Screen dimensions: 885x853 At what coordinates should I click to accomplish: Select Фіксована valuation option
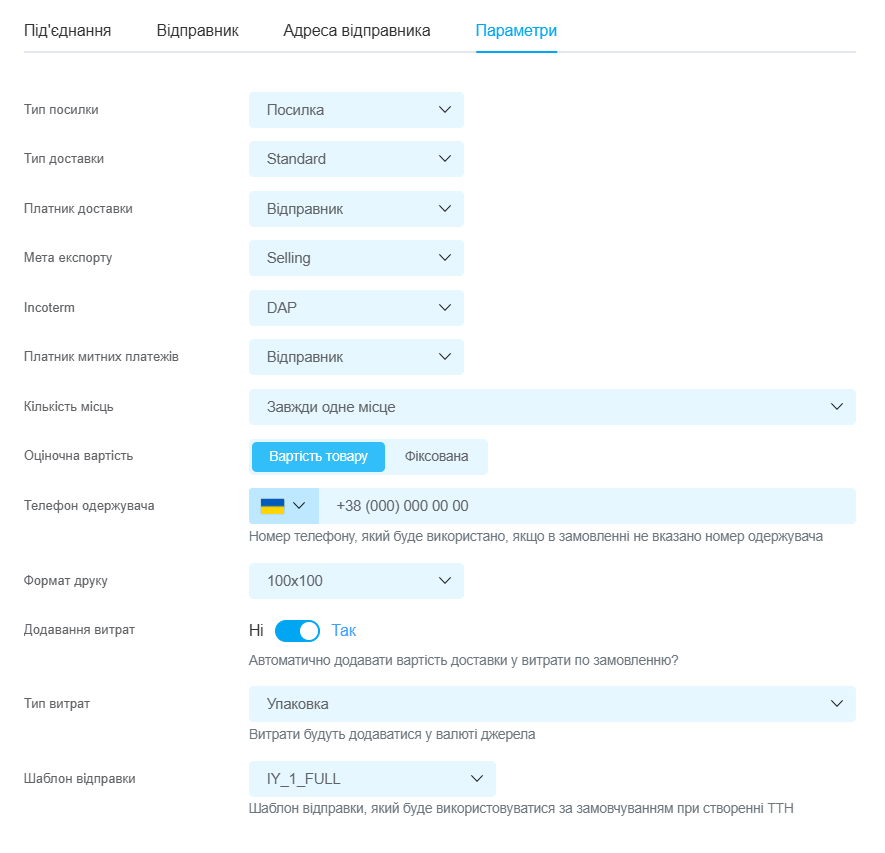click(x=436, y=457)
